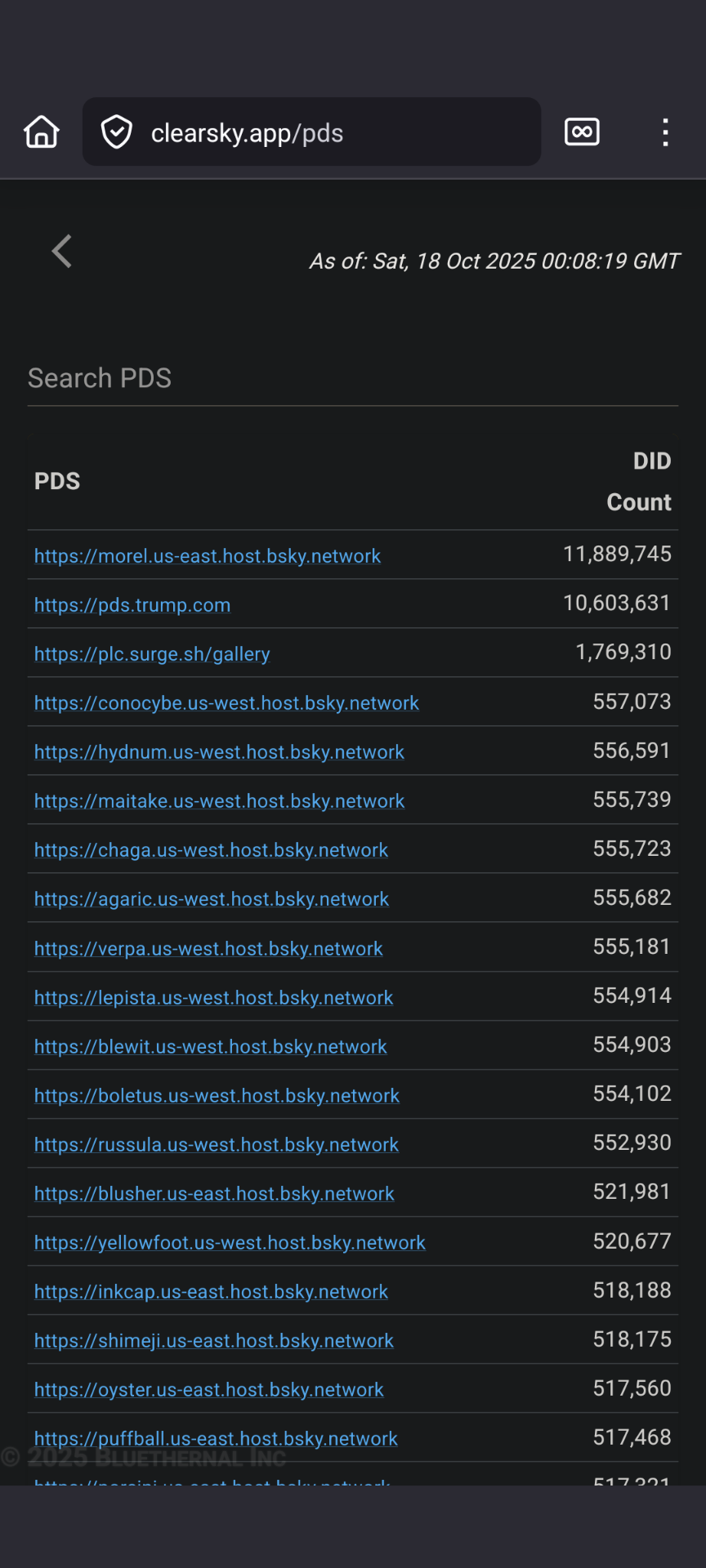
Task: Open the maitake.us-west PDS link
Action: point(219,801)
